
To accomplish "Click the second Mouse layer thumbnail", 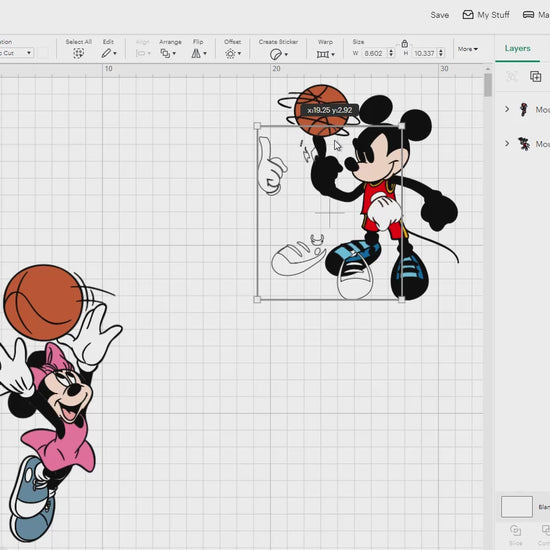I will [524, 143].
